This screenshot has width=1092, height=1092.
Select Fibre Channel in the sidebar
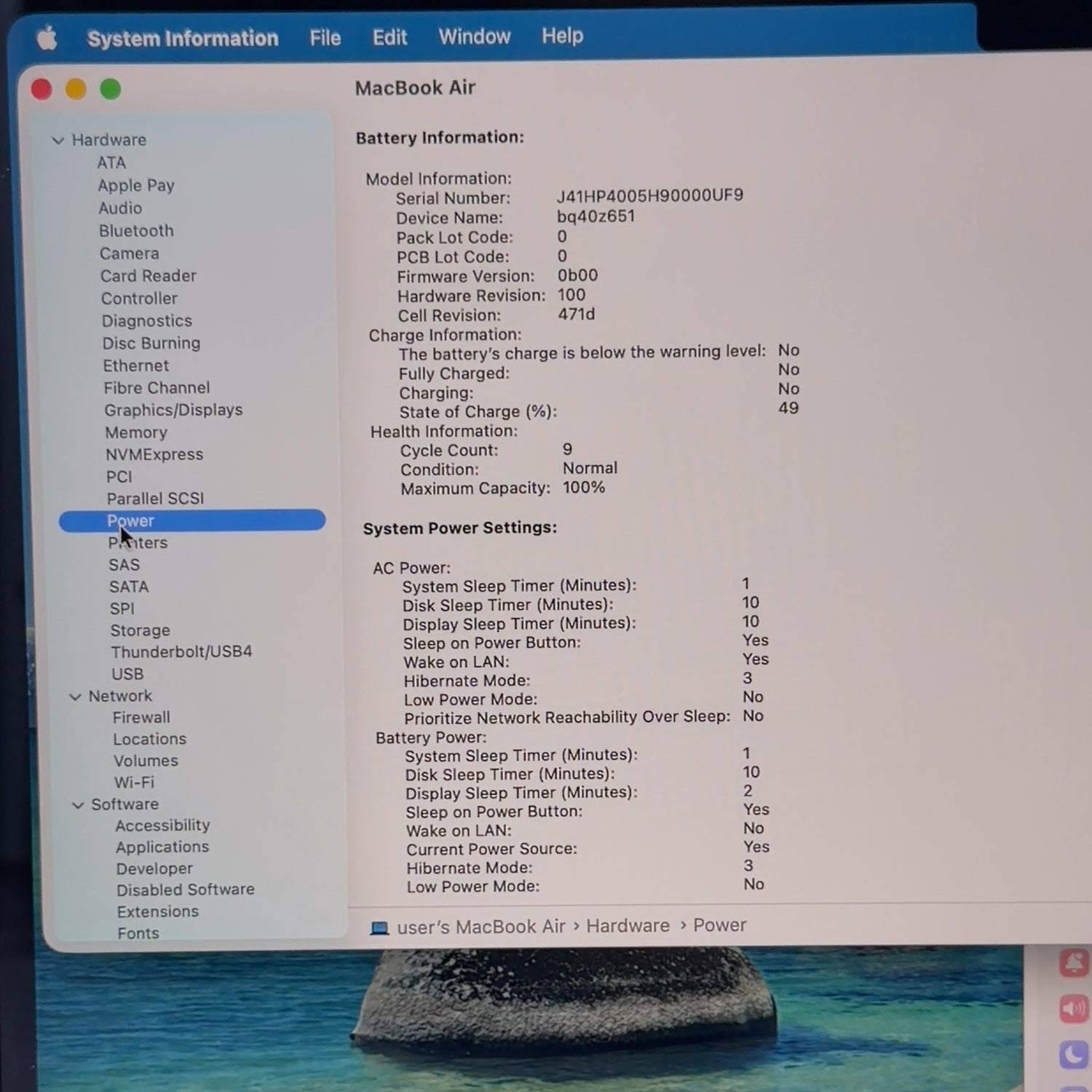157,388
